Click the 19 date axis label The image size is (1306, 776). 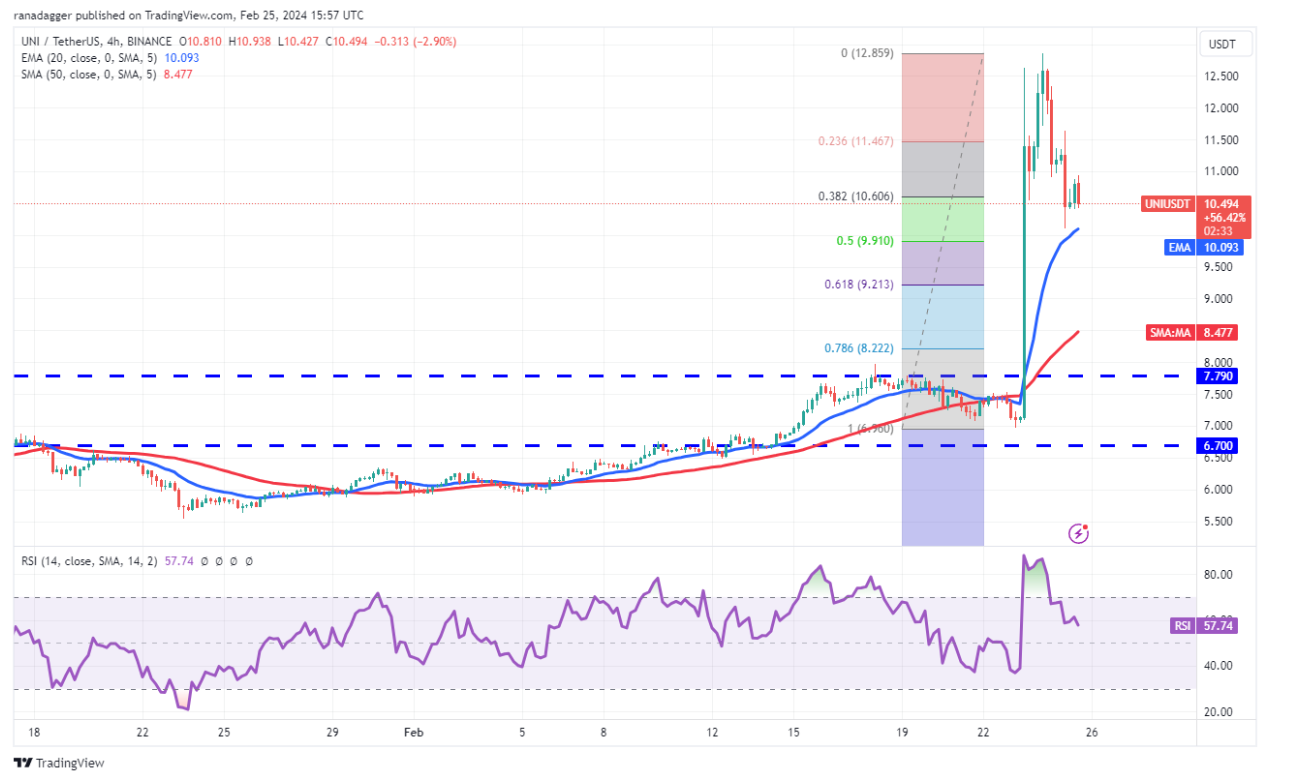[x=901, y=731]
